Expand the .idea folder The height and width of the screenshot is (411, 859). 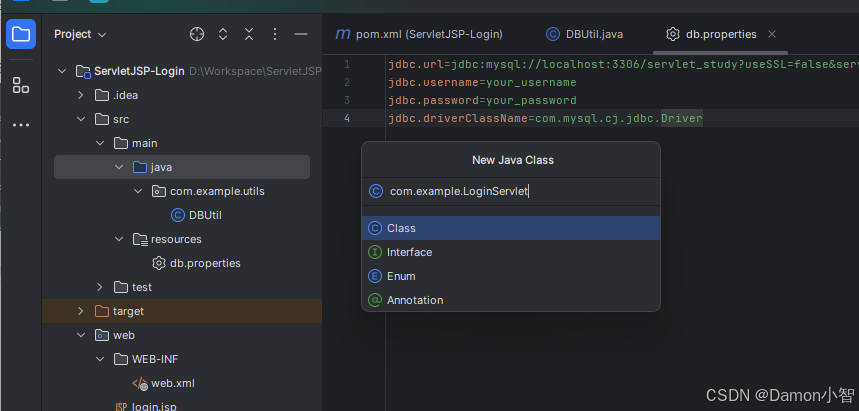pos(81,95)
